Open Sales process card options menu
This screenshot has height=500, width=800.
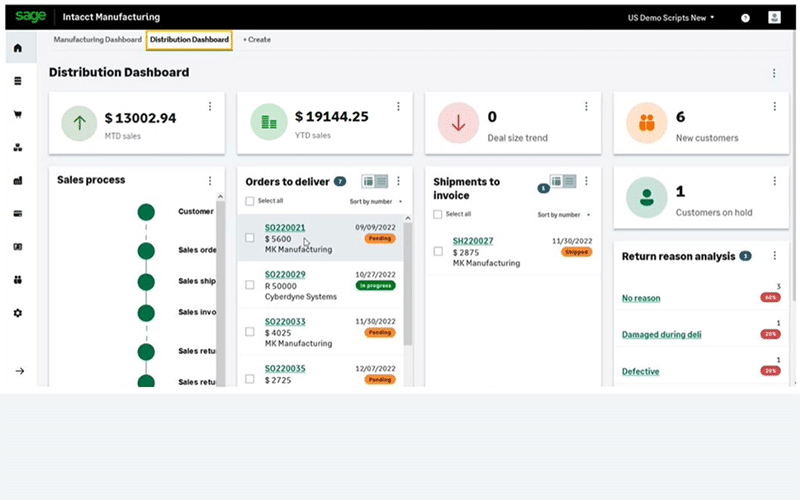pos(210,181)
